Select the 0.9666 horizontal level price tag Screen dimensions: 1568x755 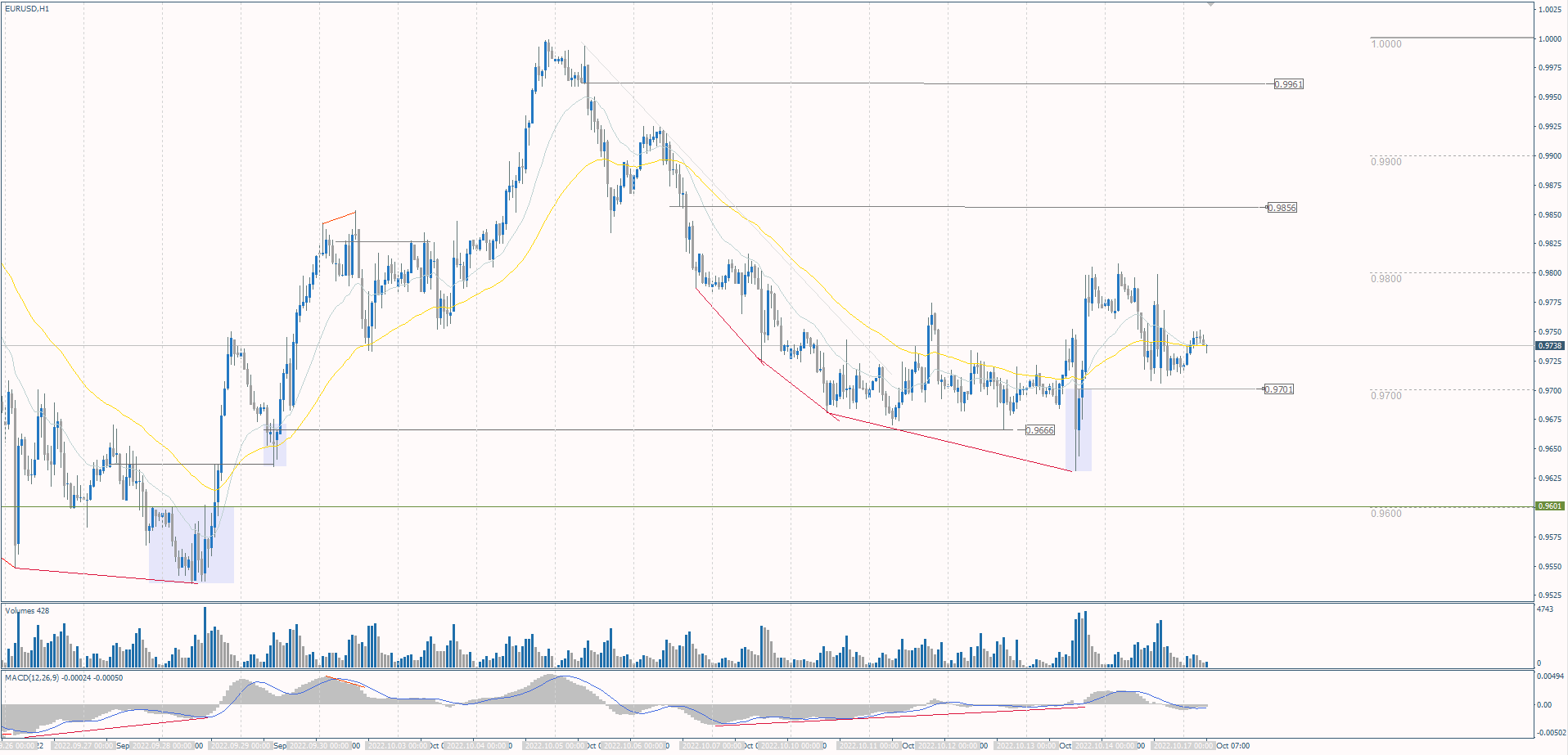(1040, 430)
